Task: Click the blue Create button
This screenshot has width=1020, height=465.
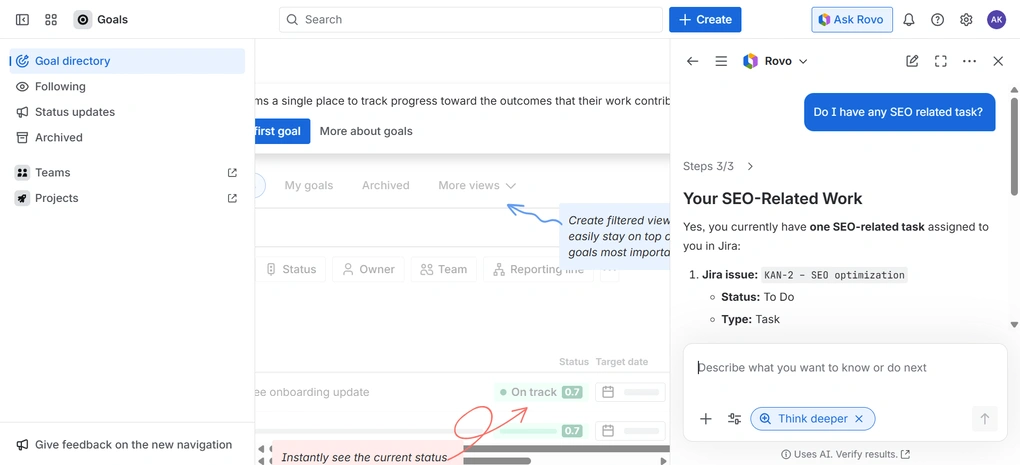Action: [705, 19]
